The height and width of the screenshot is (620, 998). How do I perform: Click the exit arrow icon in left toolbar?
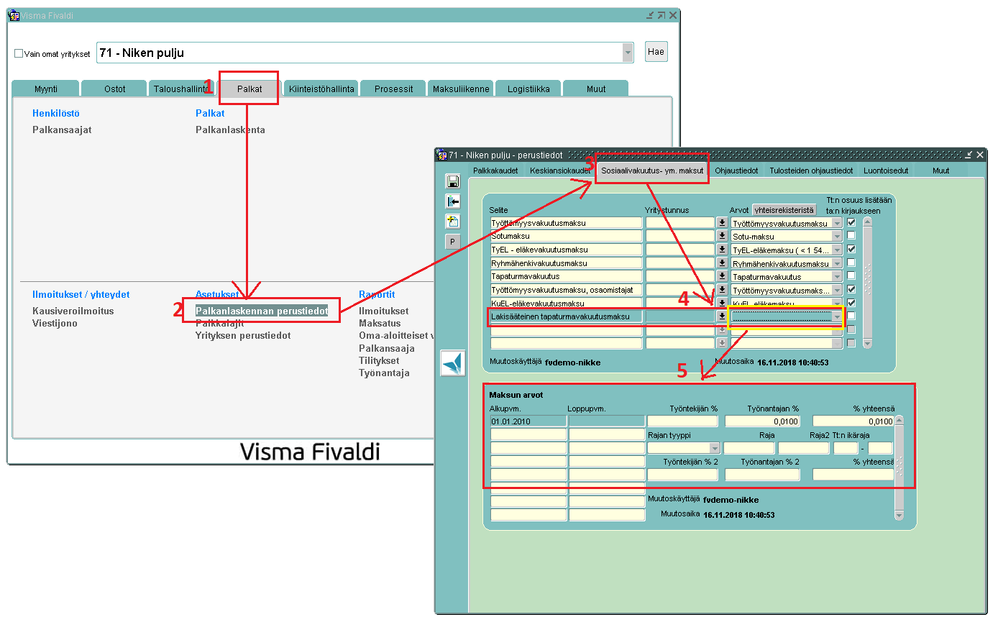(x=453, y=202)
